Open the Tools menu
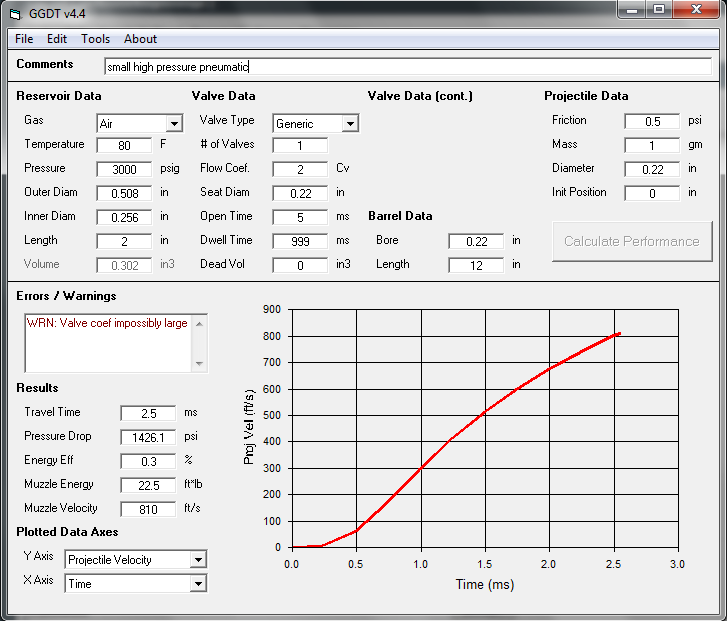The width and height of the screenshot is (727, 621). click(96, 39)
